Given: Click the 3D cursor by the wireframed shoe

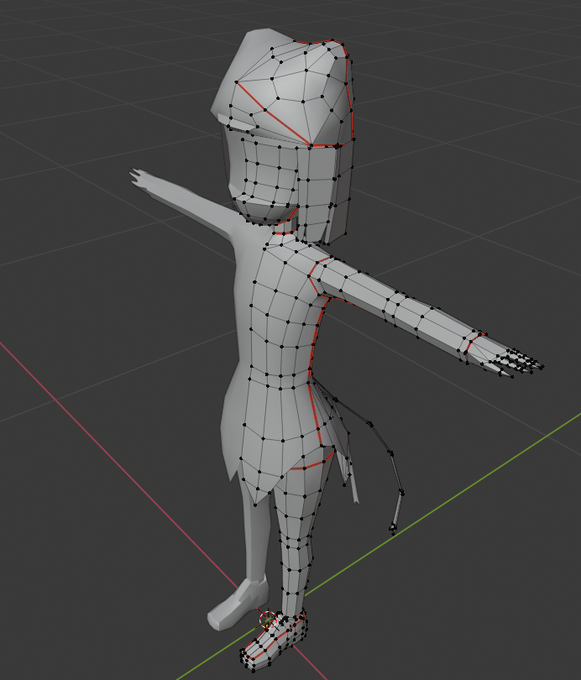Looking at the screenshot, I should coord(268,620).
